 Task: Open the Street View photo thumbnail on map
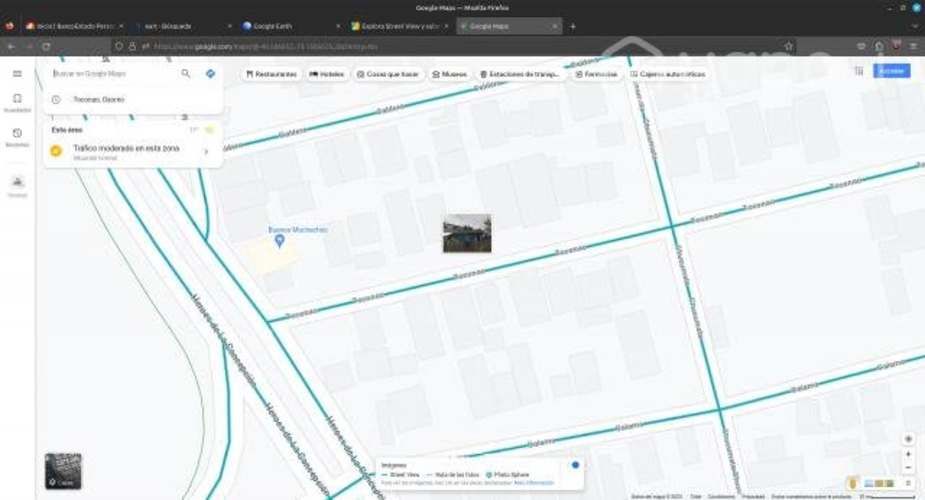pos(467,233)
